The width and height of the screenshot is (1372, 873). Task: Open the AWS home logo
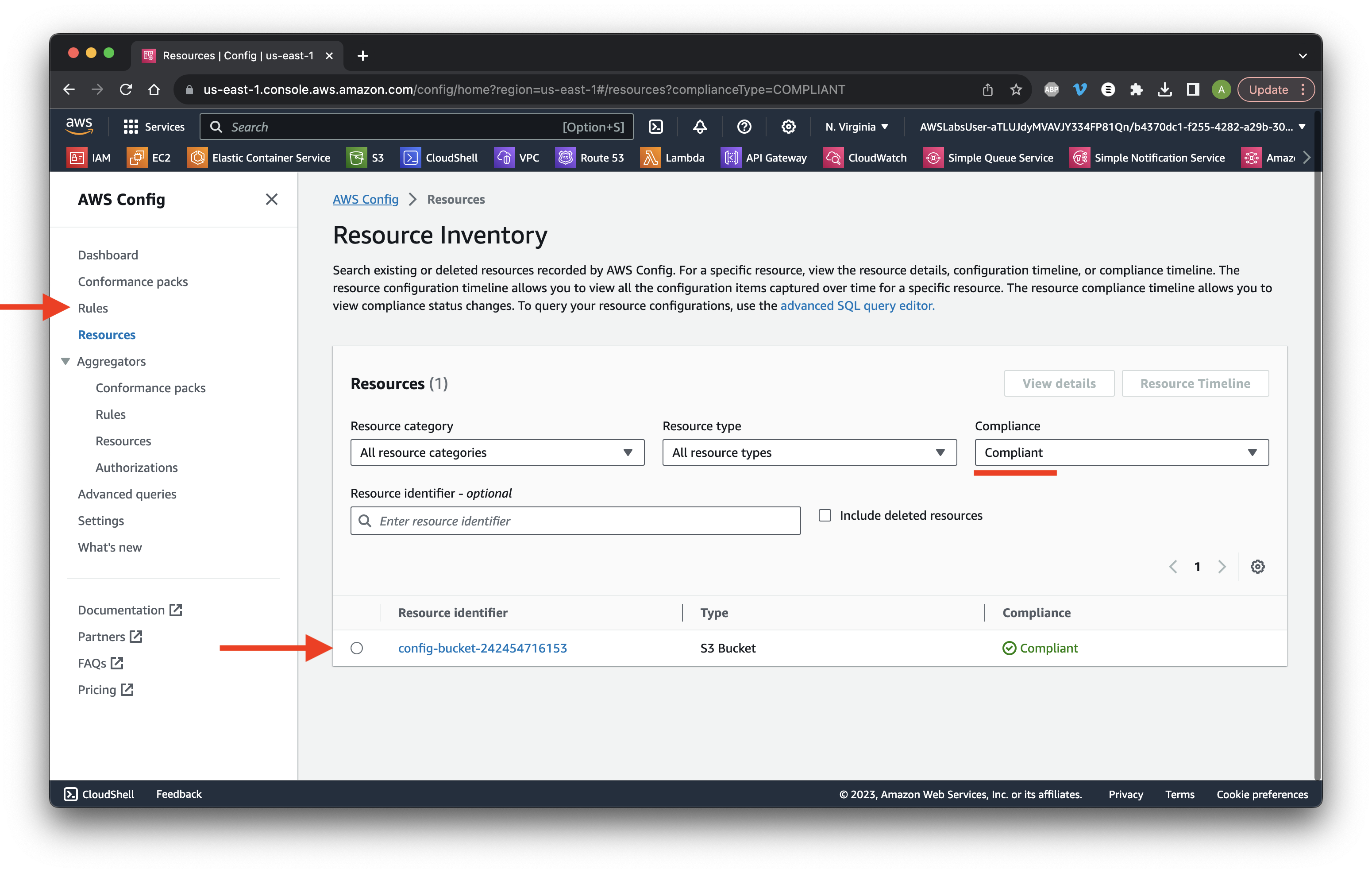click(79, 127)
